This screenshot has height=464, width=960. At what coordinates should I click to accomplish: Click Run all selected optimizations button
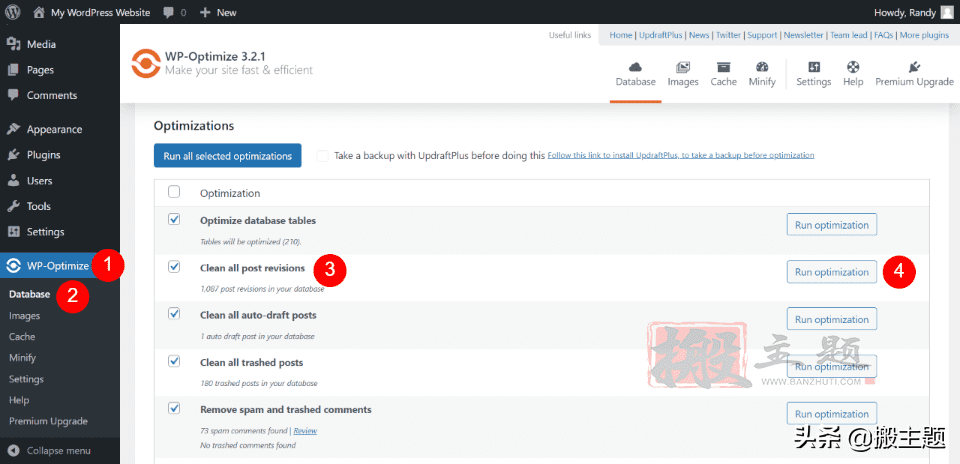228,155
